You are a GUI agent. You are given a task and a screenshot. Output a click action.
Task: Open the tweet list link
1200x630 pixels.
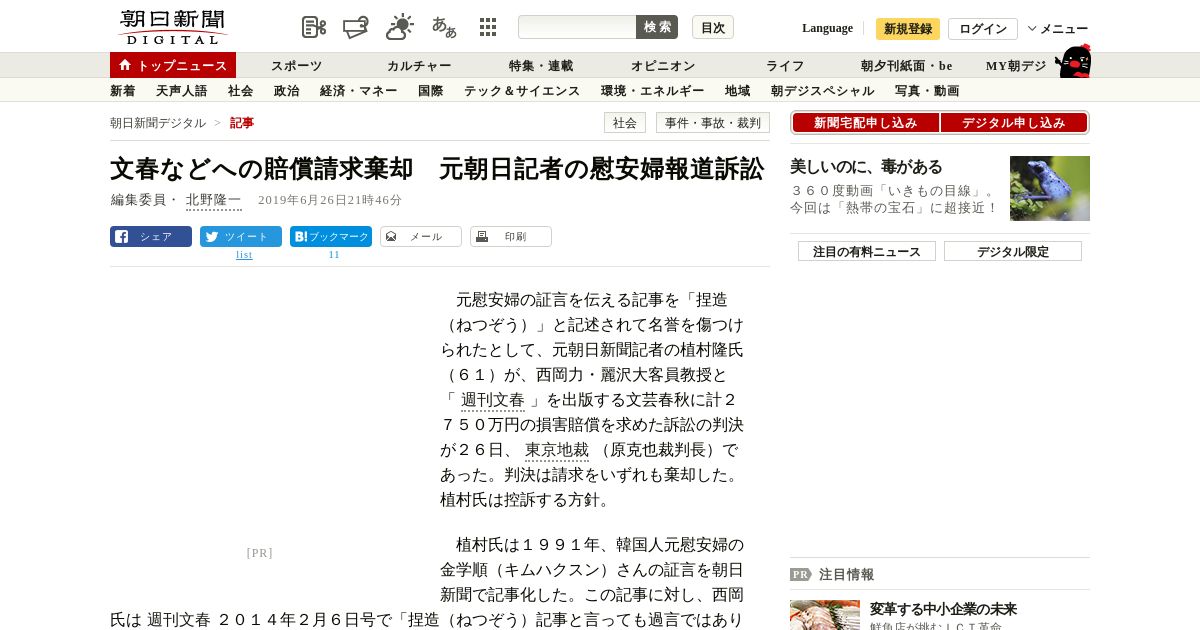pos(244,255)
